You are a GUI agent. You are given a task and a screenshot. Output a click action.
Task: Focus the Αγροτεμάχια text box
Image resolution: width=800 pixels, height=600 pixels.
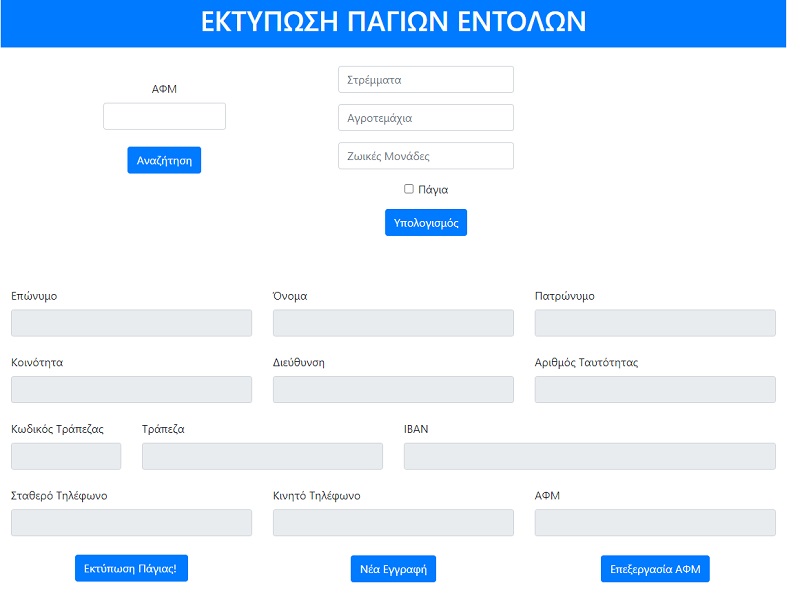[425, 118]
